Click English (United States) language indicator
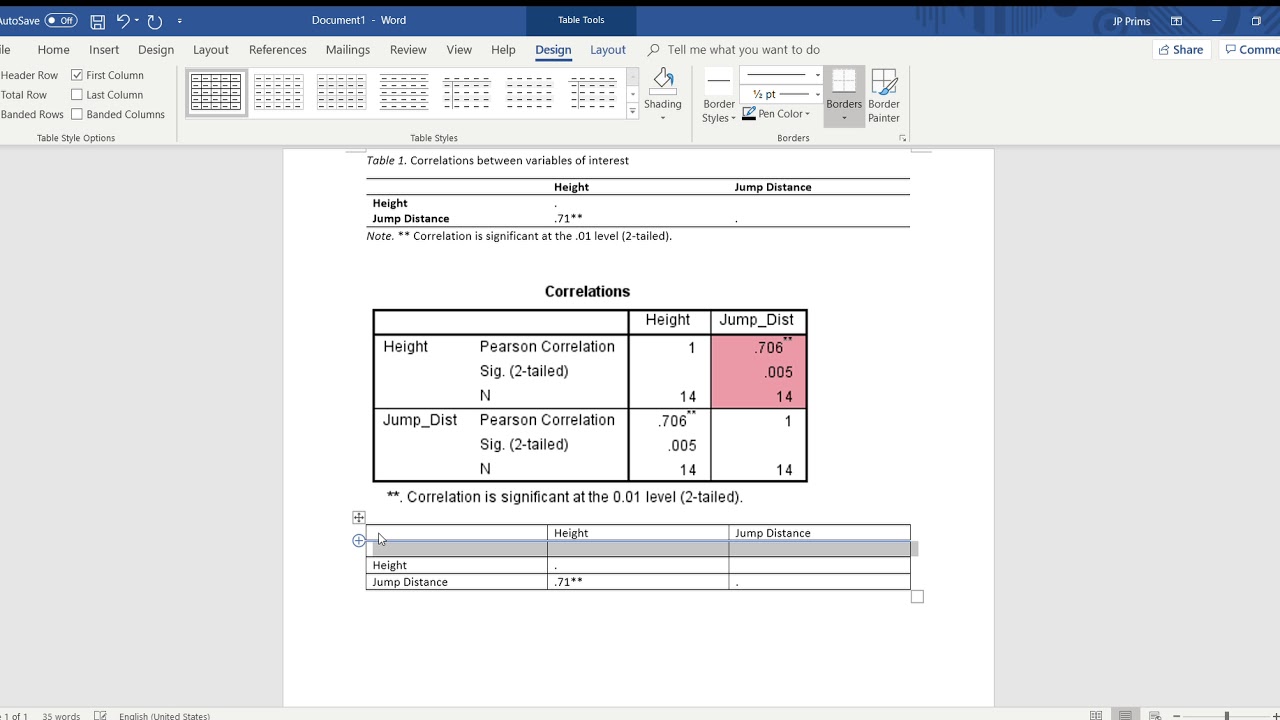This screenshot has width=1280, height=720. tap(164, 716)
